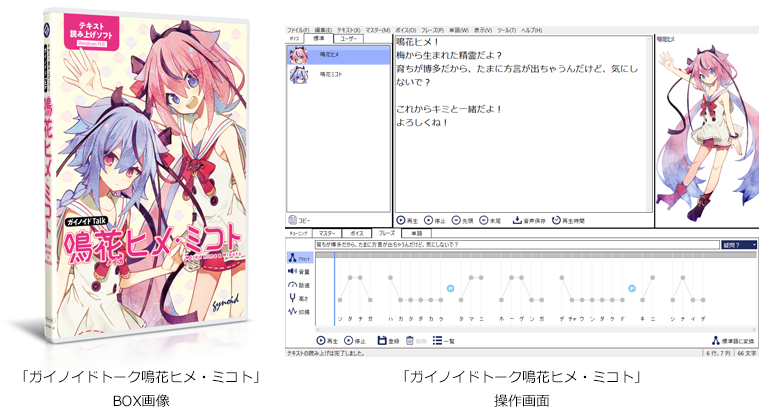Viewport: 760px width, 420px height.
Task: Click 標準語に変換 convert button
Action: 733,341
